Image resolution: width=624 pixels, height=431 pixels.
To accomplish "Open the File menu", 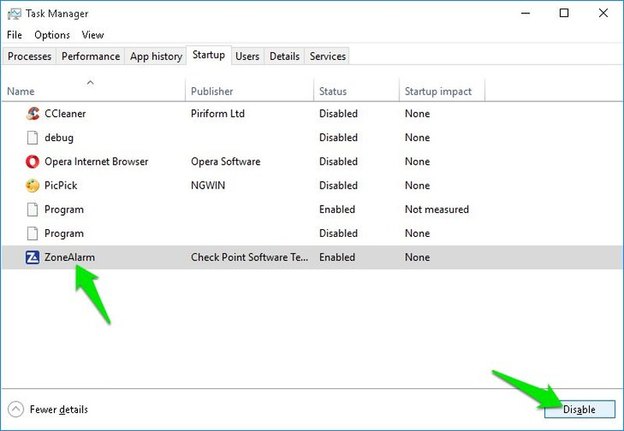I will point(14,35).
